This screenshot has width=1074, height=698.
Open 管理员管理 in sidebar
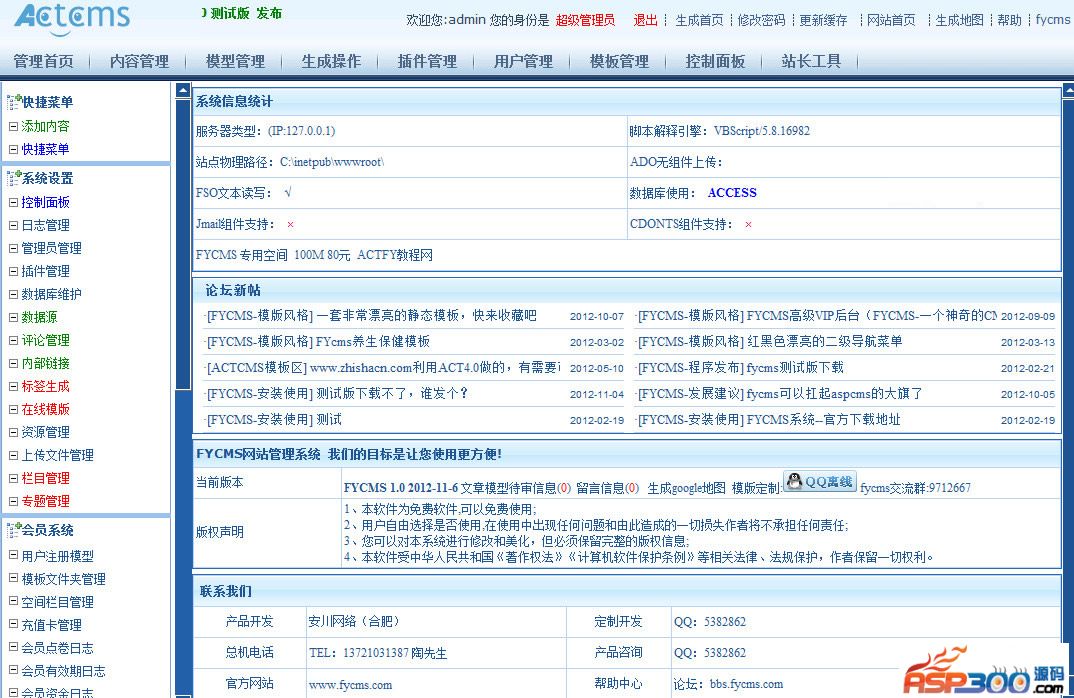tap(51, 248)
